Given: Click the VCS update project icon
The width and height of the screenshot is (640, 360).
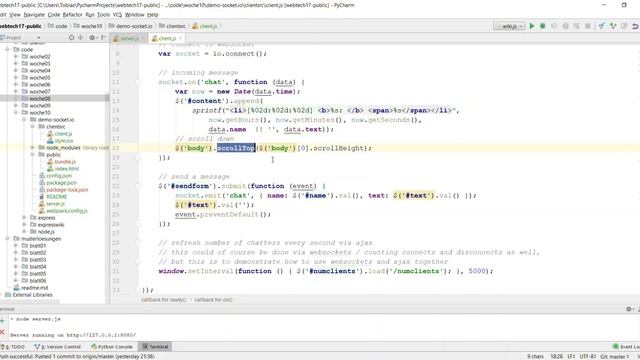Looking at the screenshot, I should click(x=602, y=26).
